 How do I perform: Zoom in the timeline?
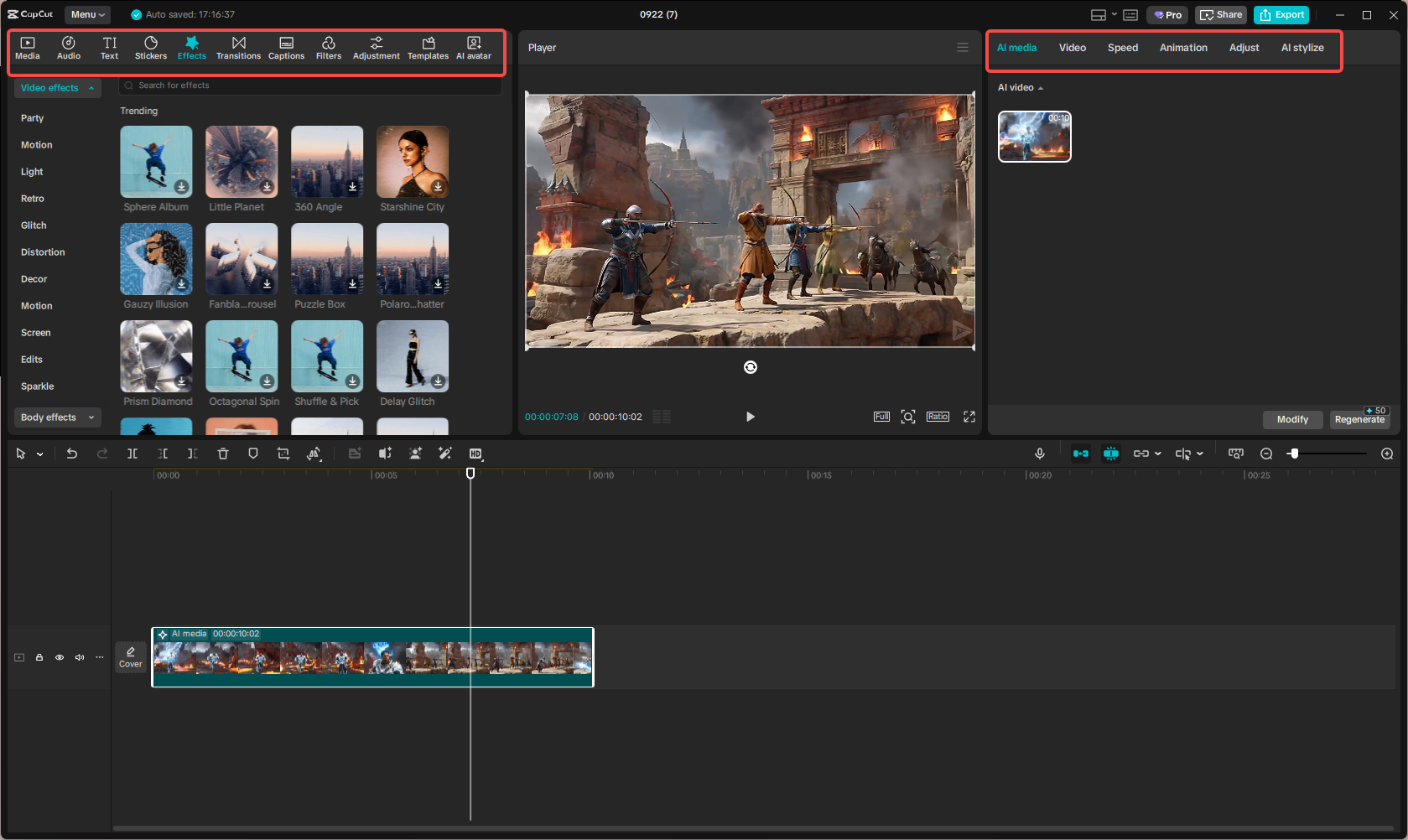tap(1387, 454)
